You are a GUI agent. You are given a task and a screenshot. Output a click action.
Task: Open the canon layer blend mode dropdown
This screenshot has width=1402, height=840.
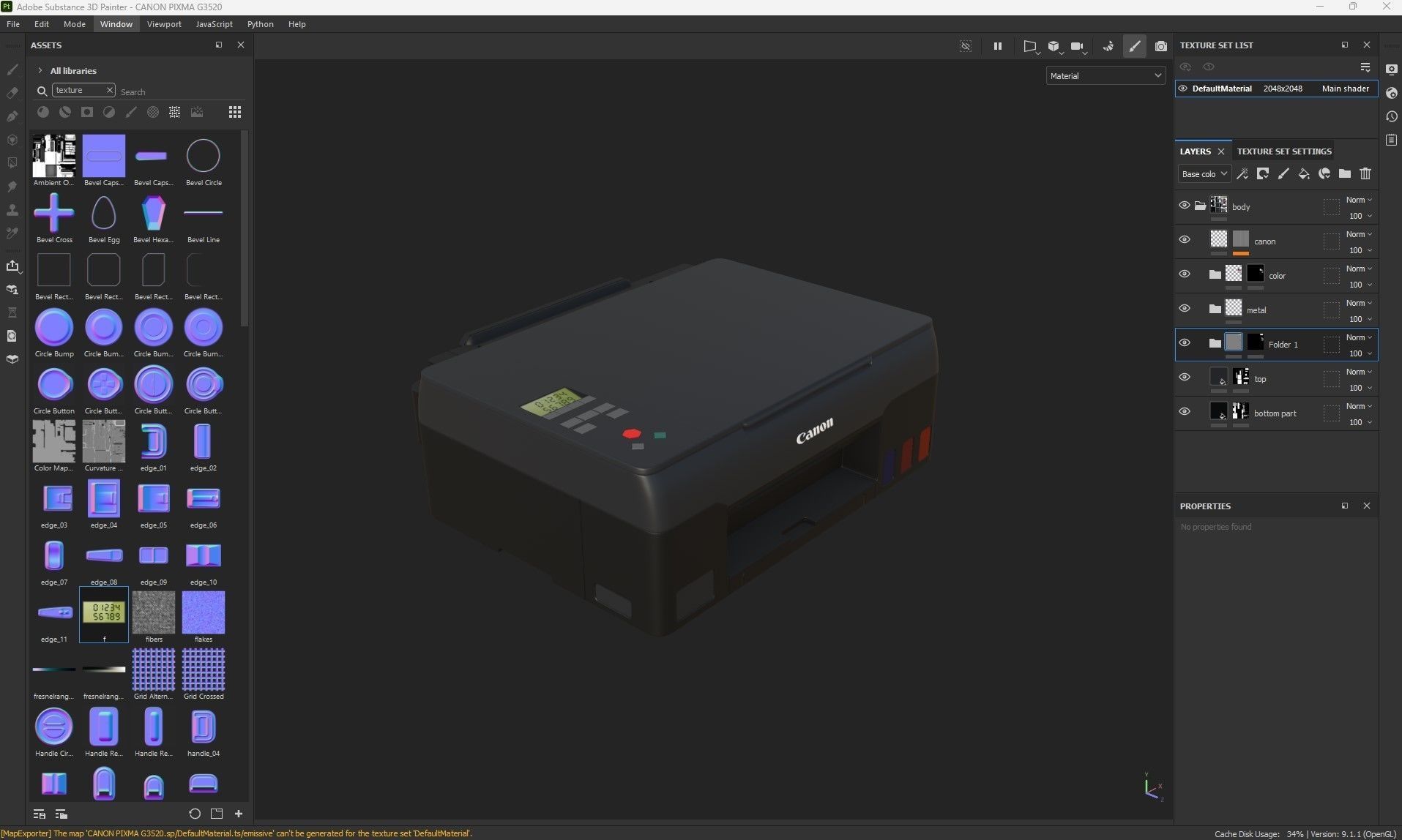point(1359,234)
